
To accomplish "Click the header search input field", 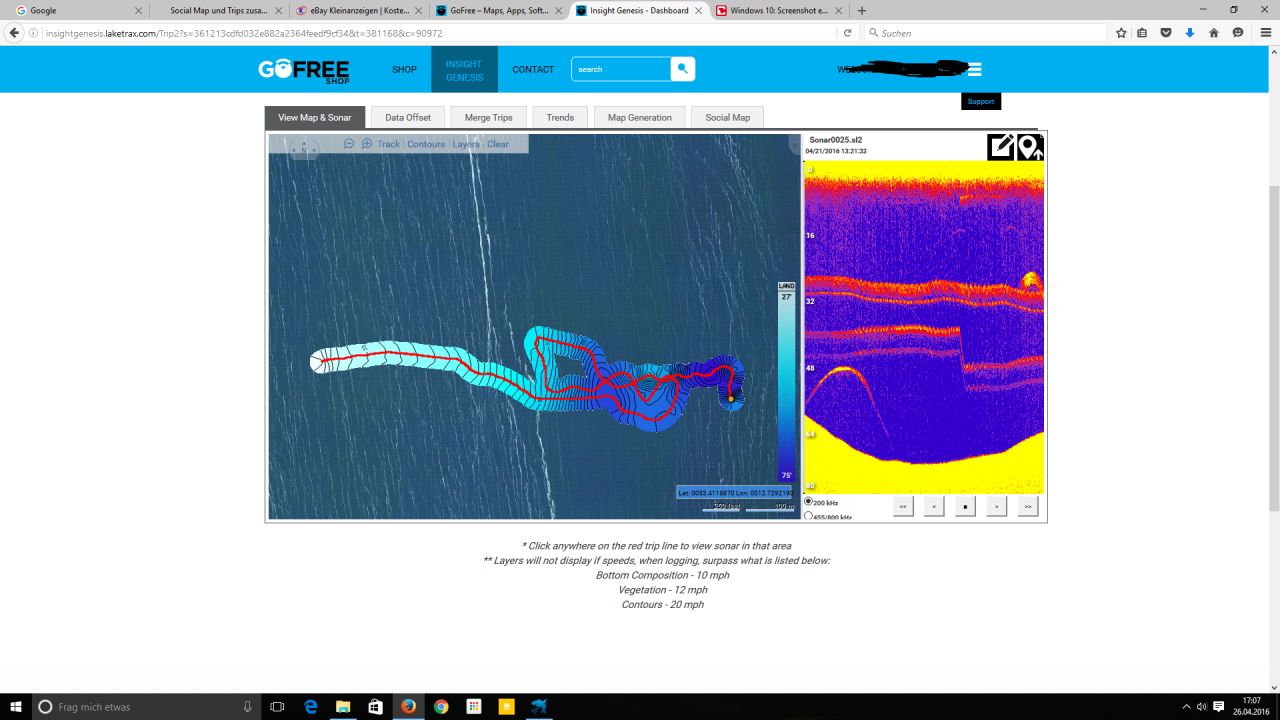I will point(620,69).
